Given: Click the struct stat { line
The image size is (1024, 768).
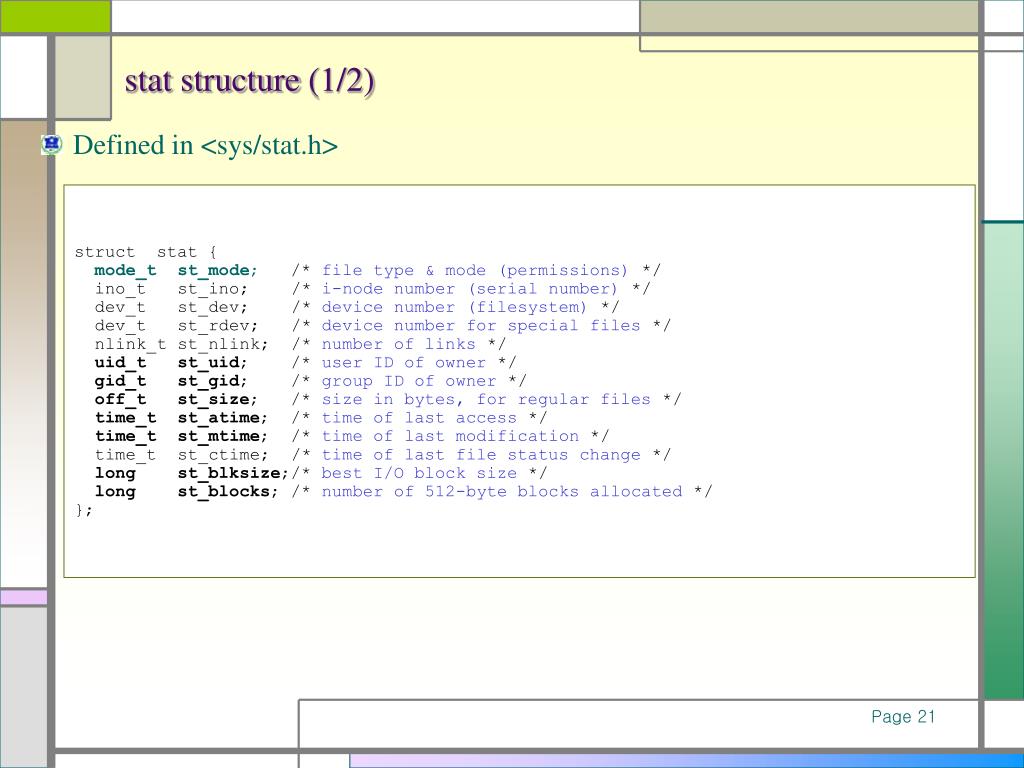Looking at the screenshot, I should [146, 252].
